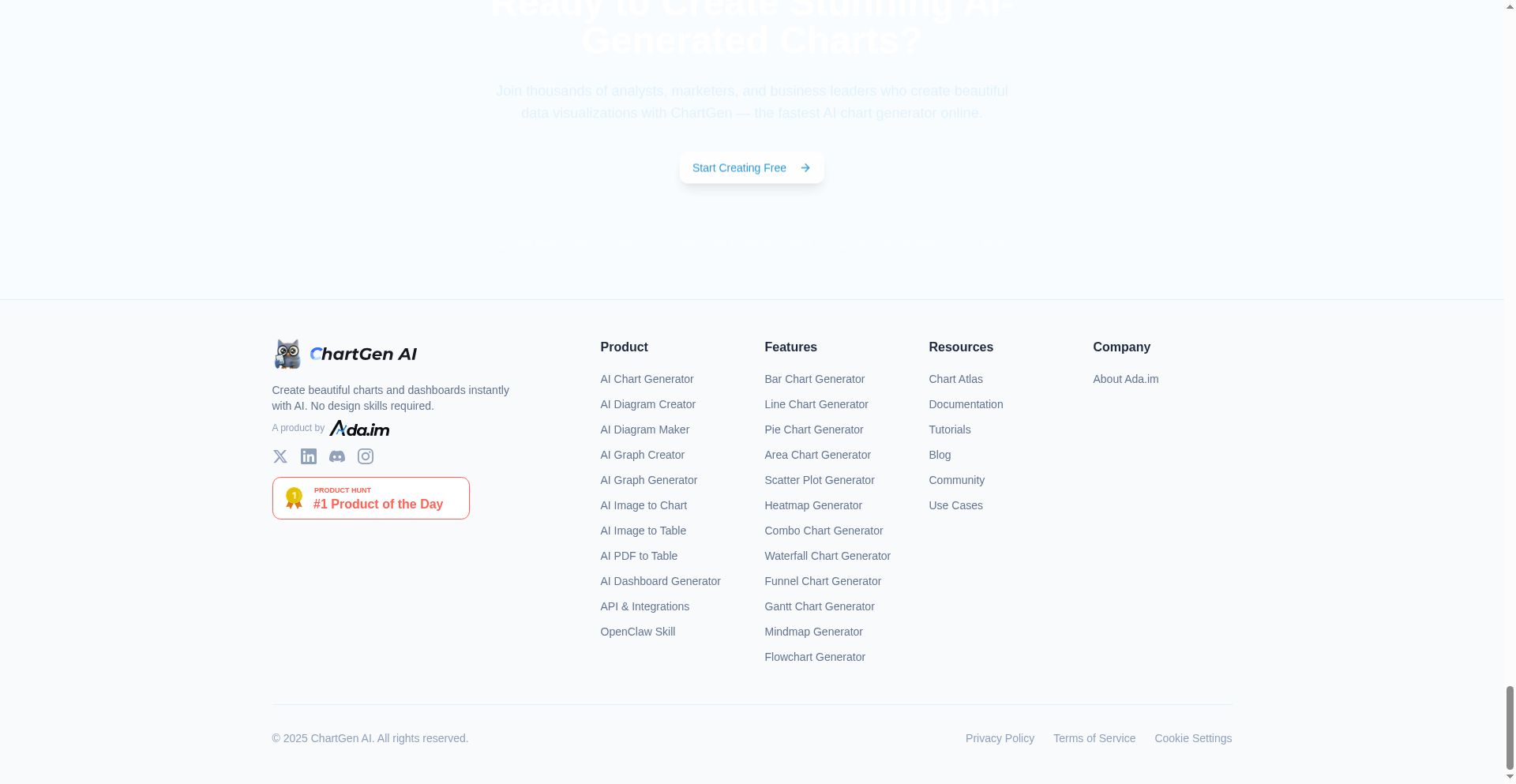Open the Instagram social icon
Image resolution: width=1516 pixels, height=784 pixels.
pos(366,456)
